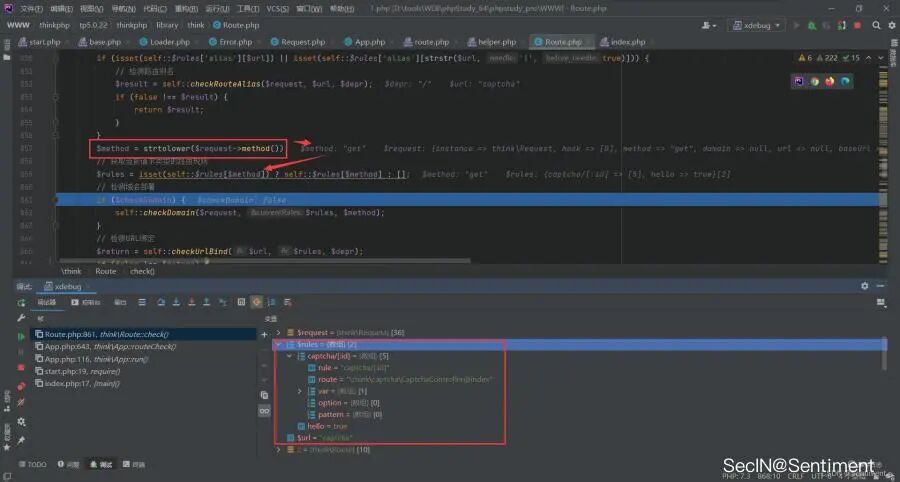
Task: Switch to the 输出 output tab
Action: coord(120,302)
